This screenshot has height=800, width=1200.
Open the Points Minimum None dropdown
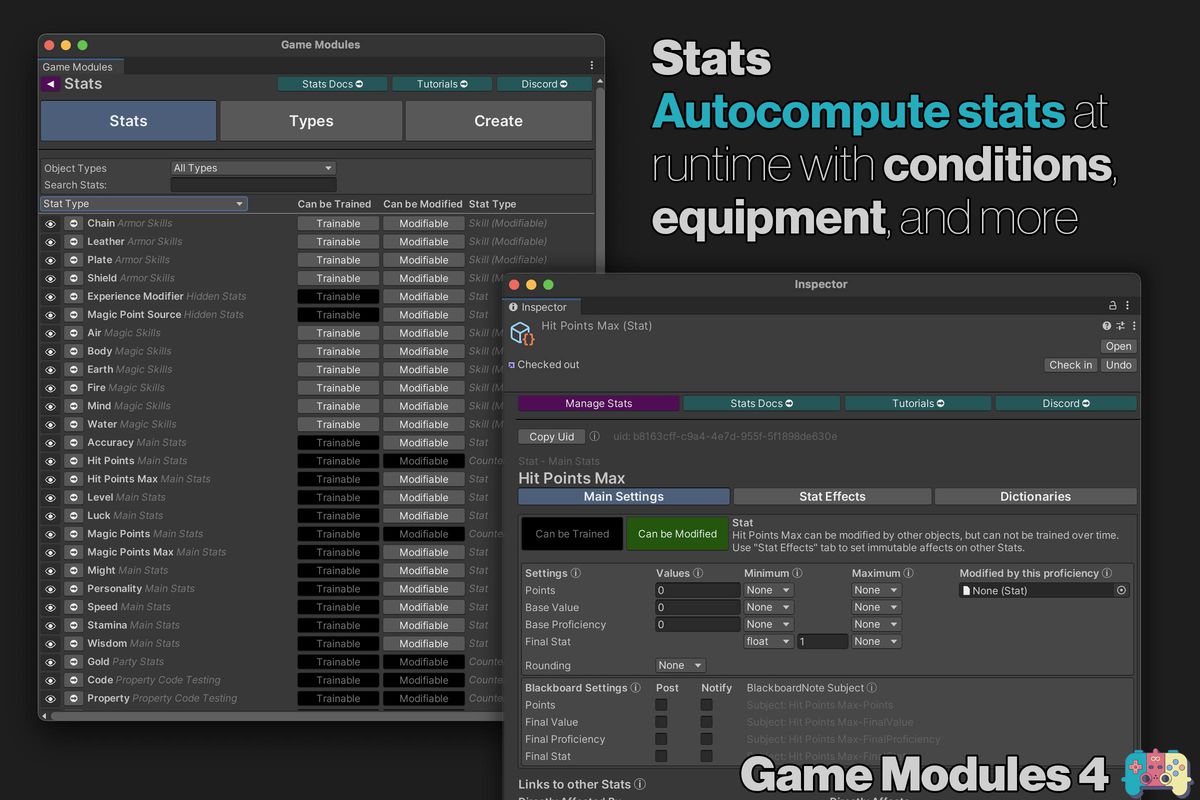tap(769, 590)
